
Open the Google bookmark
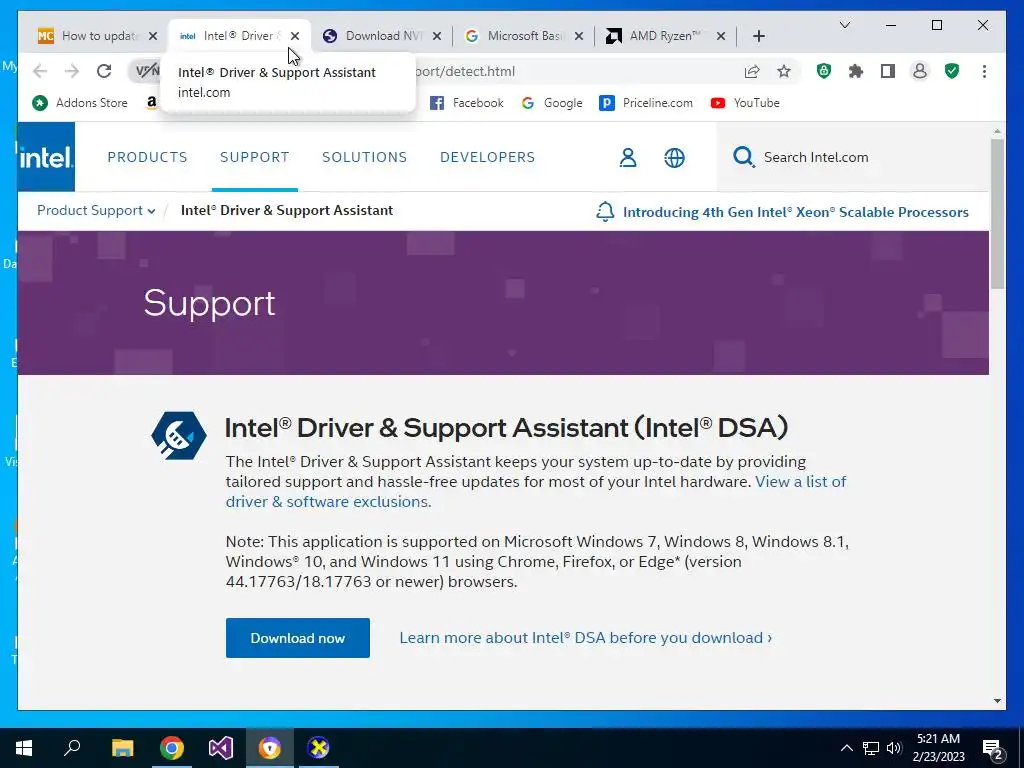click(x=552, y=103)
